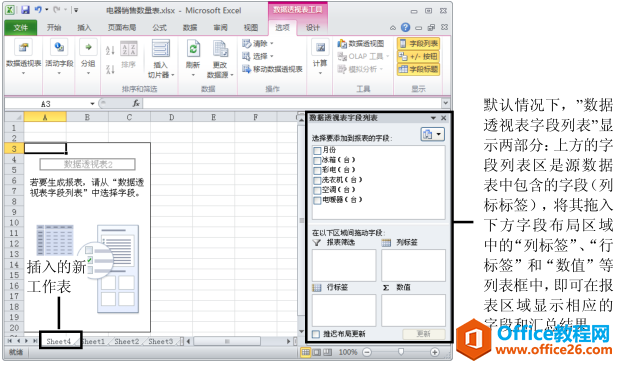Enable the 推迟布局更新 checkbox
Image resolution: width=619 pixels, height=367 pixels.
tap(316, 334)
